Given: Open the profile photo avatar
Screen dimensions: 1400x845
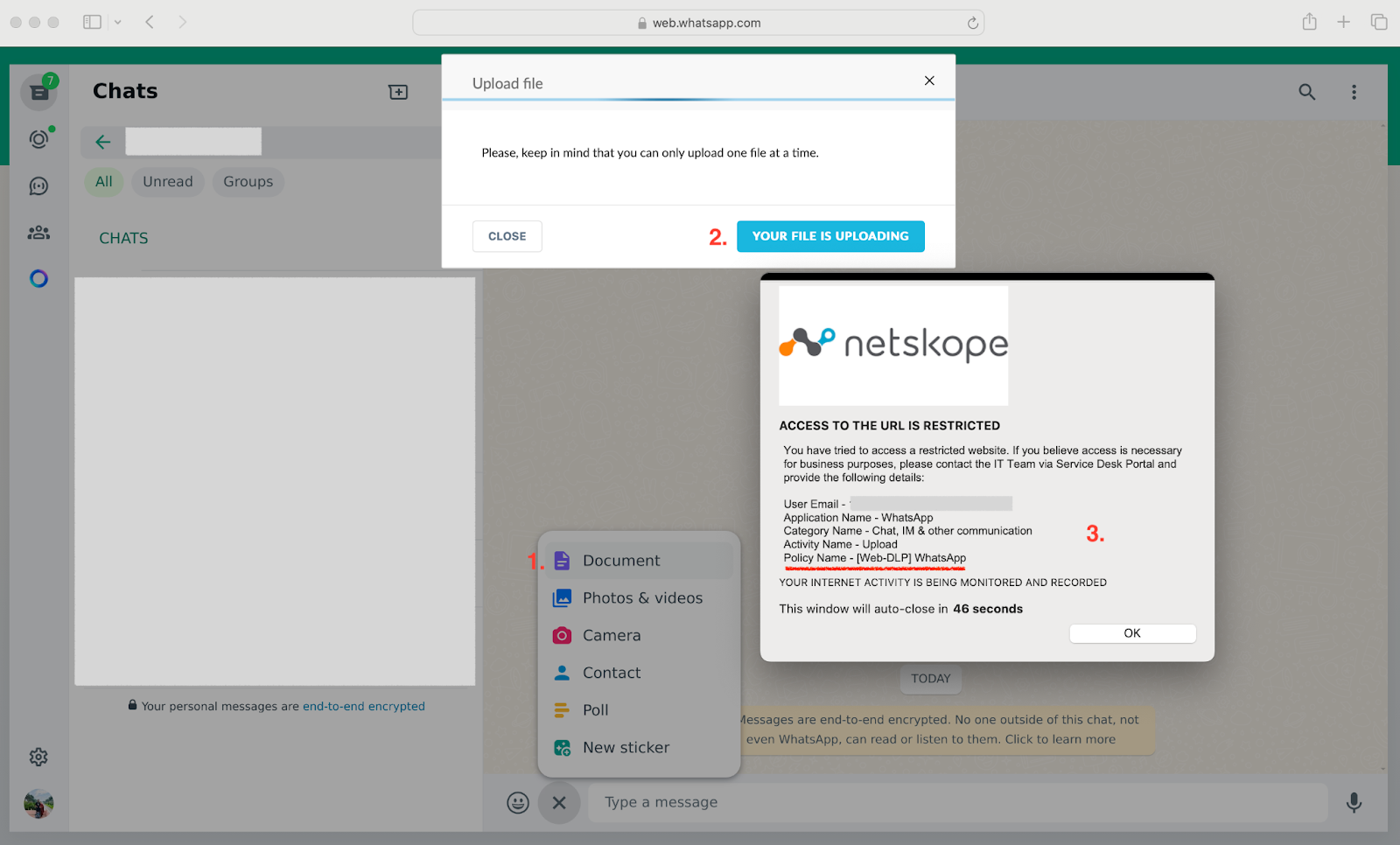Looking at the screenshot, I should tap(38, 803).
